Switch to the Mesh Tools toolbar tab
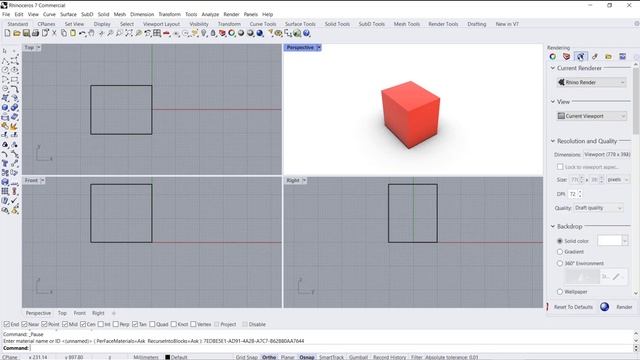Image resolution: width=640 pixels, height=360 pixels. click(407, 24)
